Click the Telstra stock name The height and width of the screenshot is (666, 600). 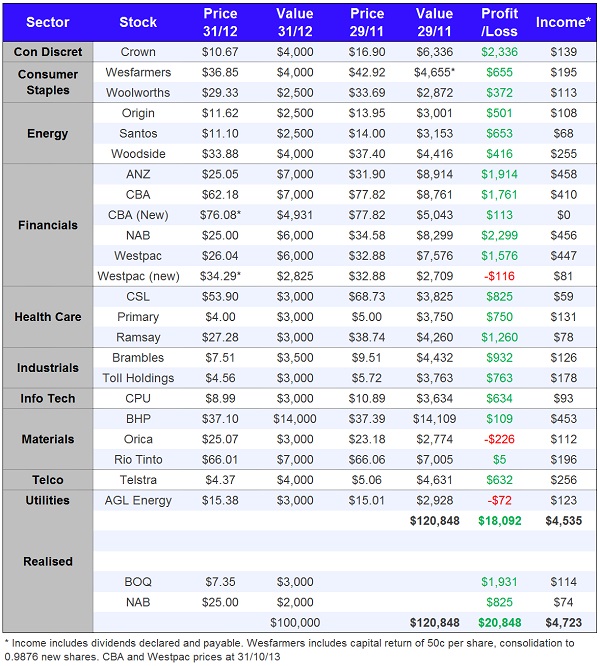point(138,481)
